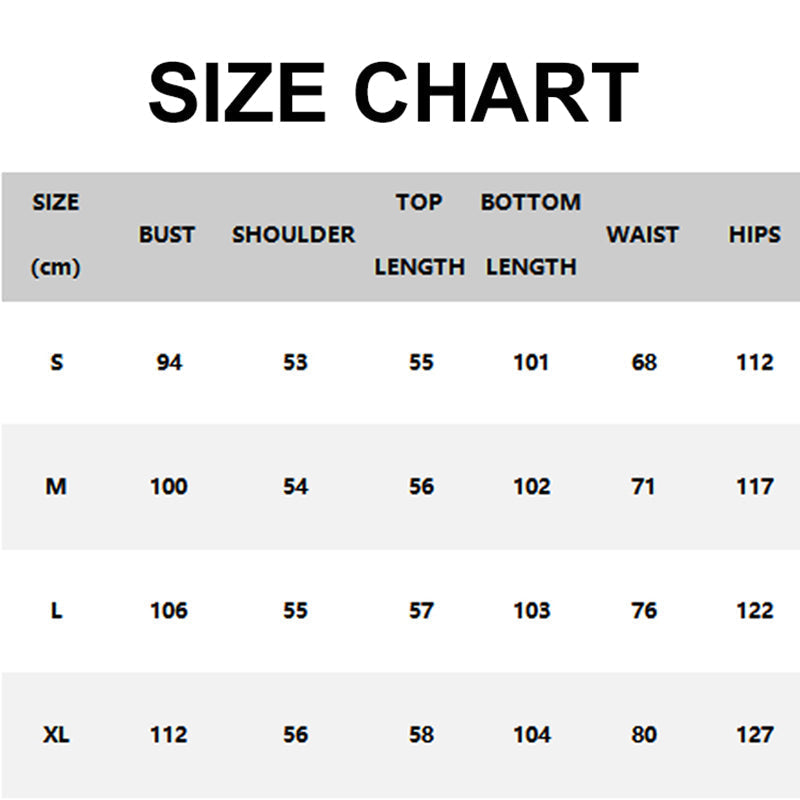Click the BUST column header
Viewport: 800px width, 800px height.
point(167,235)
